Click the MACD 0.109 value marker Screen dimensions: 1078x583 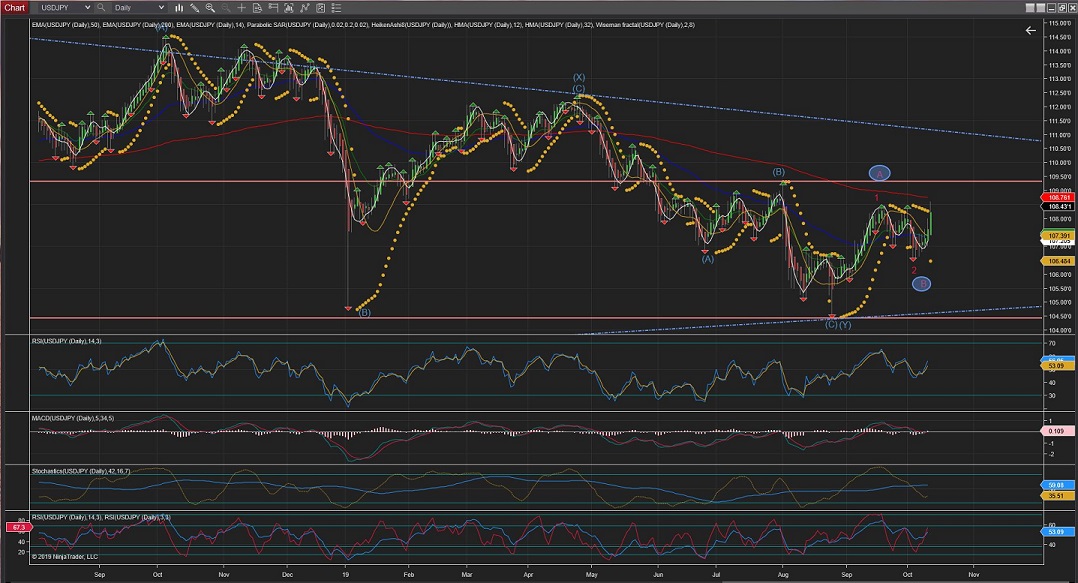[1057, 431]
